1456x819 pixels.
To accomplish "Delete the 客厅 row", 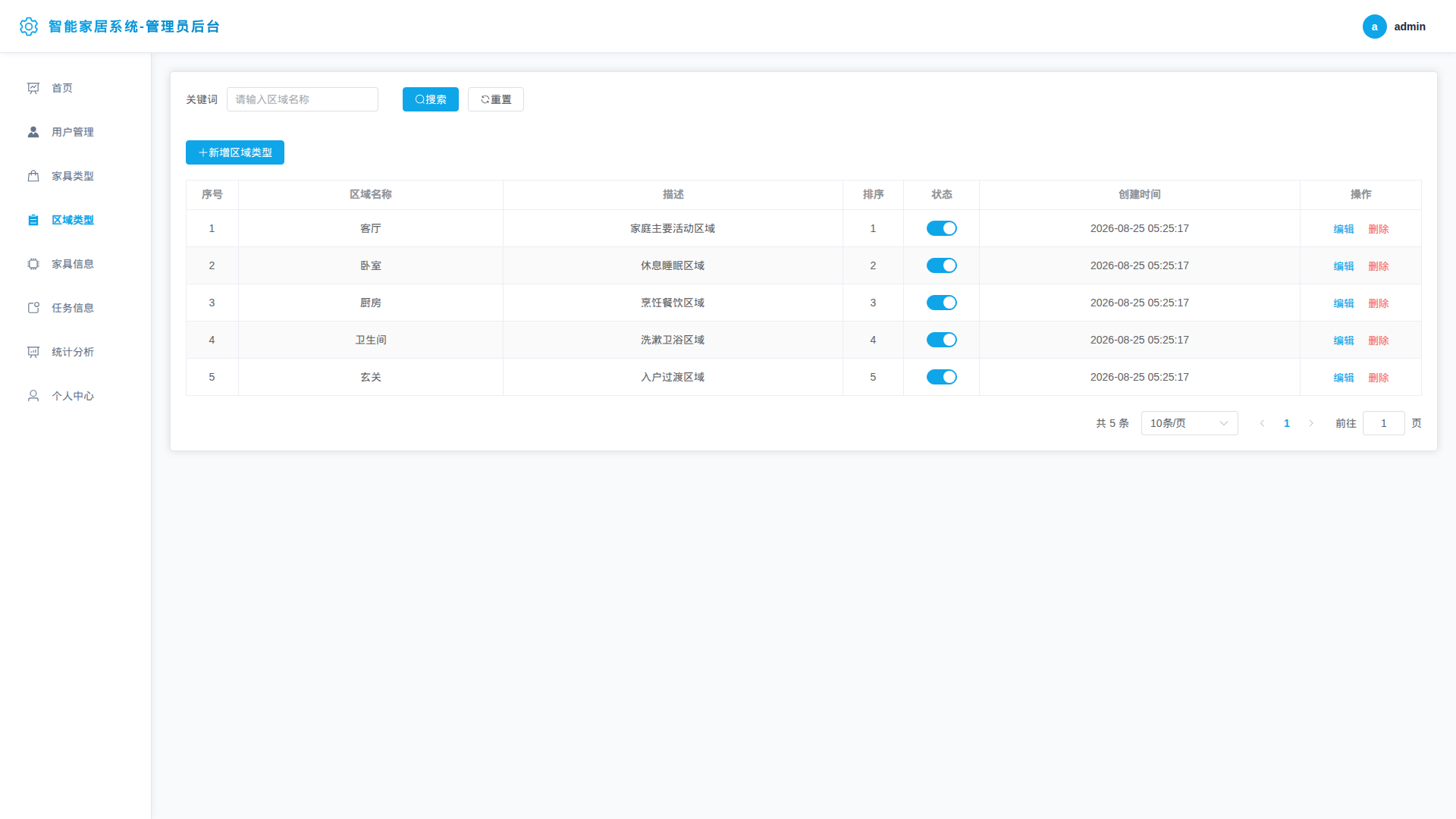I will (x=1379, y=229).
